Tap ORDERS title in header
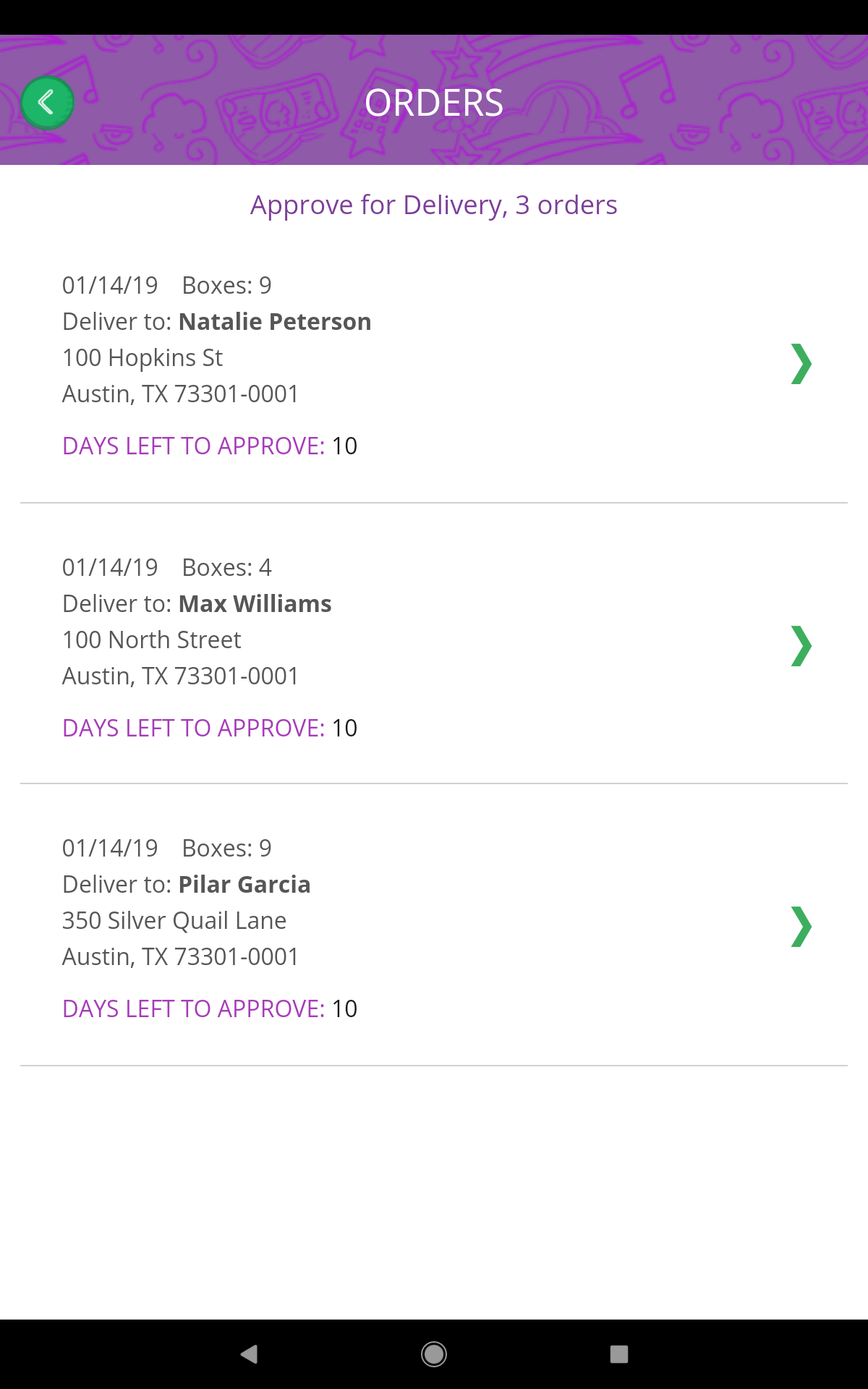Image resolution: width=868 pixels, height=1389 pixels. 434,103
